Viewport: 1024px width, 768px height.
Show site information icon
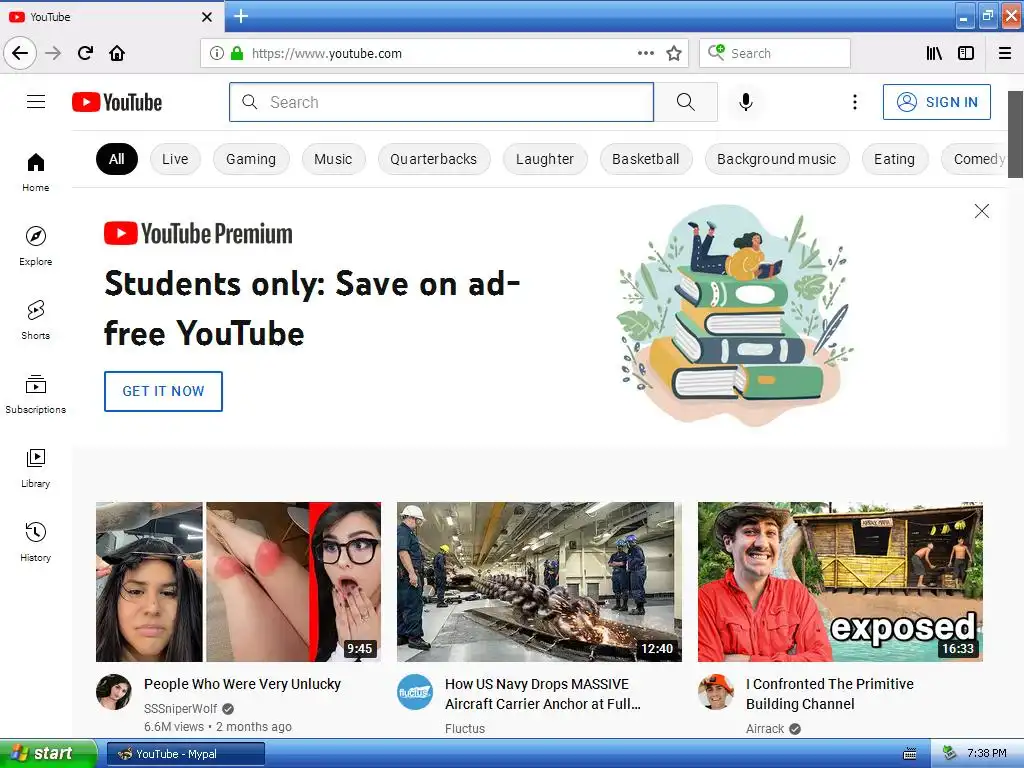click(217, 54)
